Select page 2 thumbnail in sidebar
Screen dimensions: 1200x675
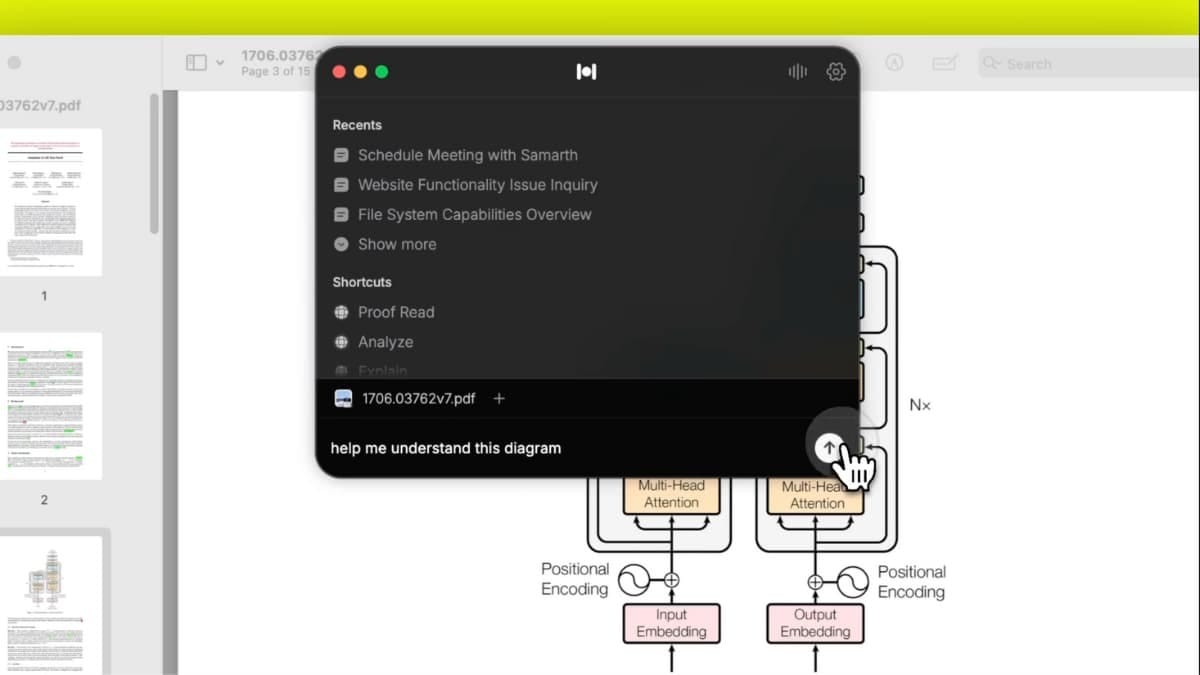[x=51, y=406]
